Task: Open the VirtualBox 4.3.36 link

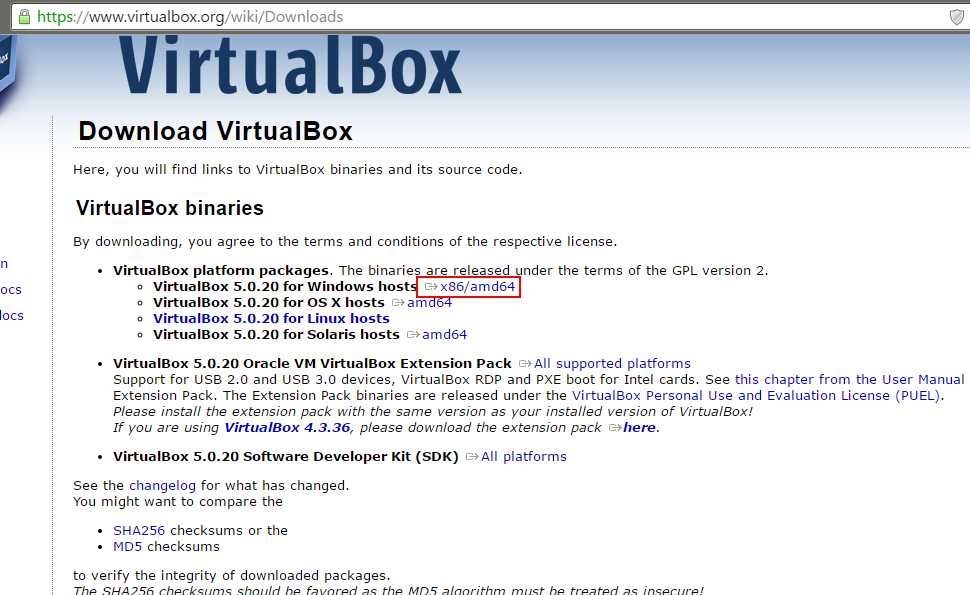Action: pos(287,427)
